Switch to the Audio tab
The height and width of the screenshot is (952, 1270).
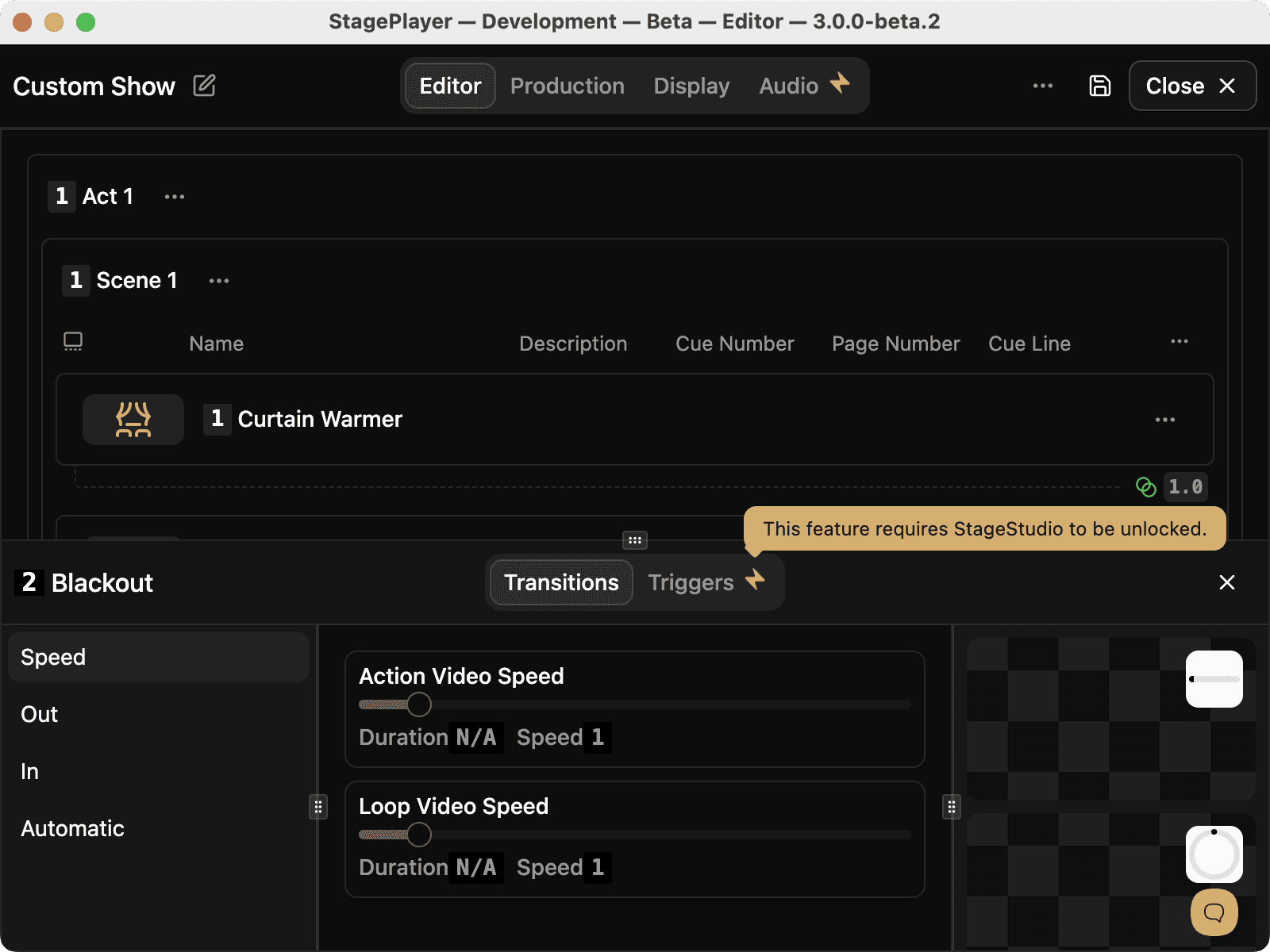(804, 86)
